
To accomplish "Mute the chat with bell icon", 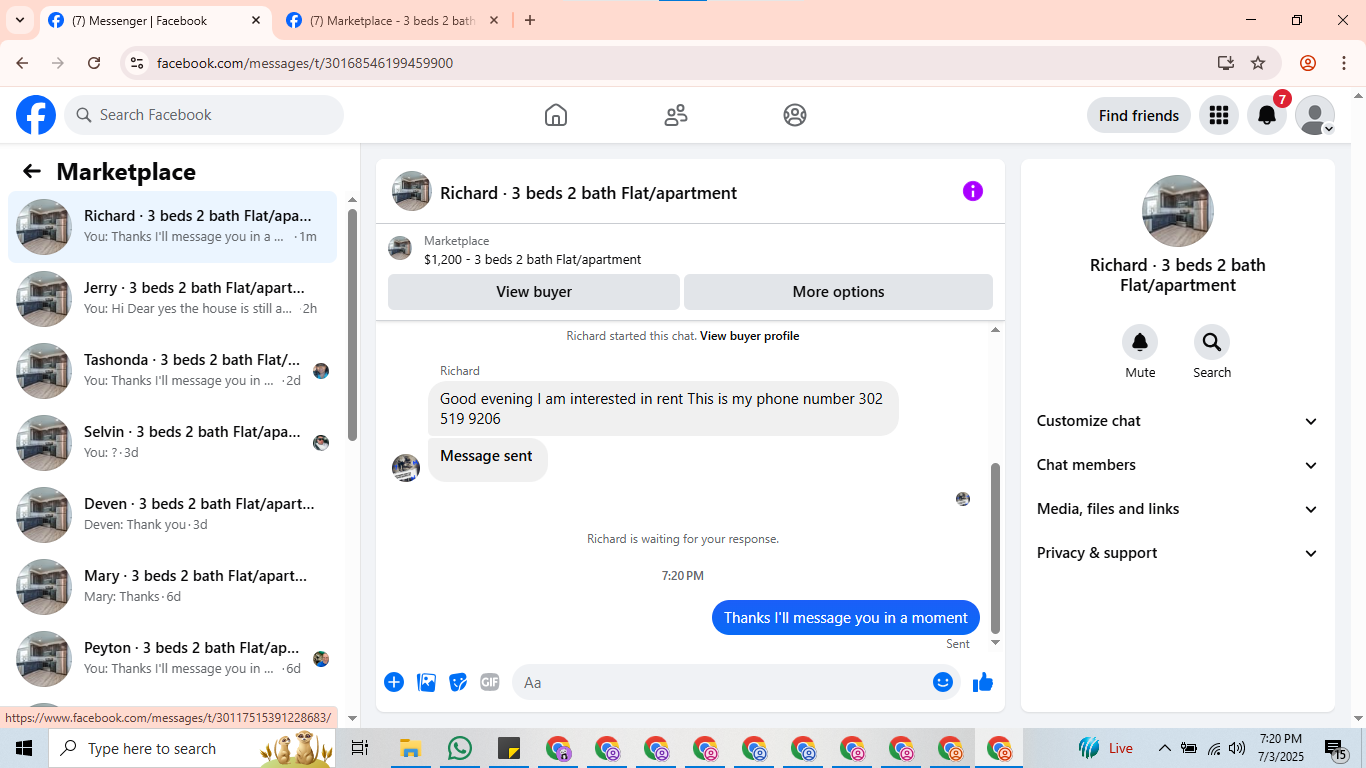I will pyautogui.click(x=1140, y=343).
